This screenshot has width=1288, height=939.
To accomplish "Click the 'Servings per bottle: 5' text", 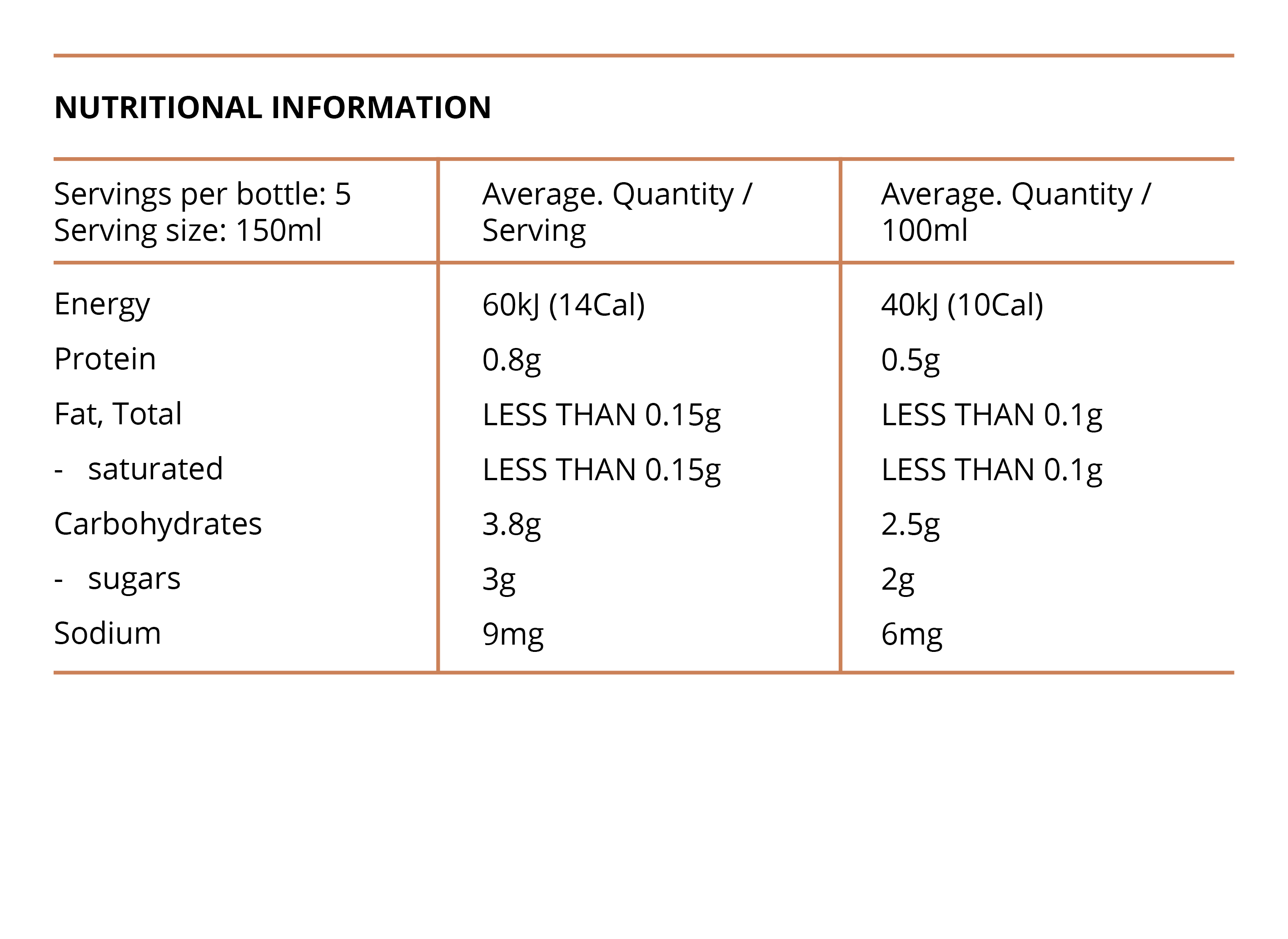I will [202, 194].
